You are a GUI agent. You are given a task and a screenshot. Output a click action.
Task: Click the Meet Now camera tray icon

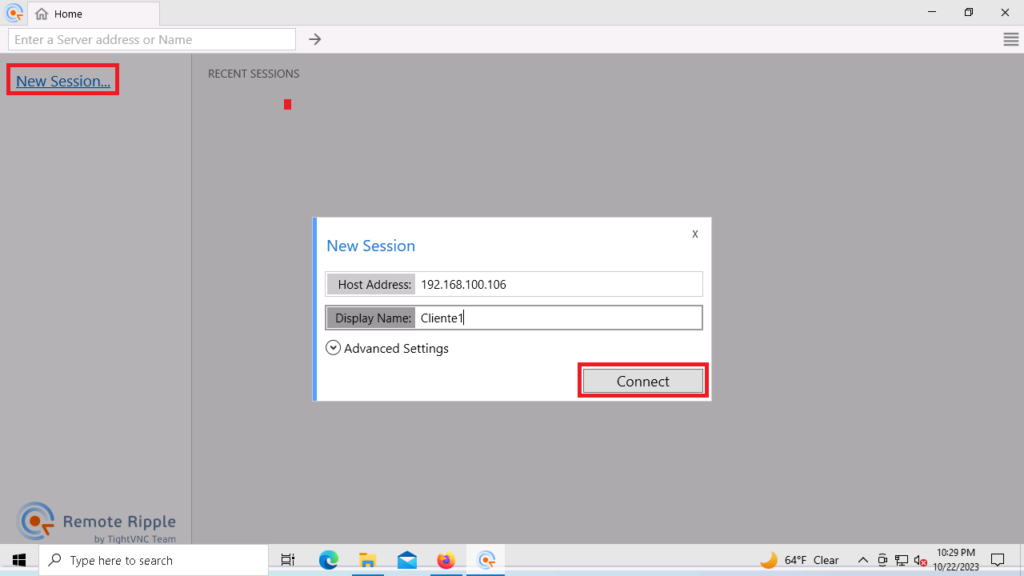[x=882, y=560]
